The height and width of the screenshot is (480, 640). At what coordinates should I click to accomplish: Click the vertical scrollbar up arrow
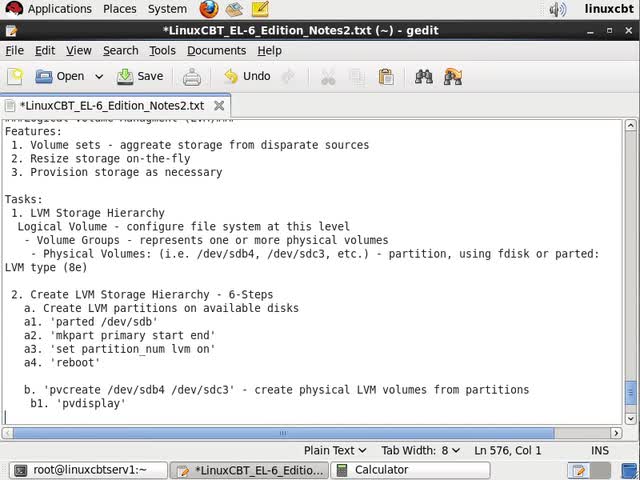pyautogui.click(x=631, y=125)
